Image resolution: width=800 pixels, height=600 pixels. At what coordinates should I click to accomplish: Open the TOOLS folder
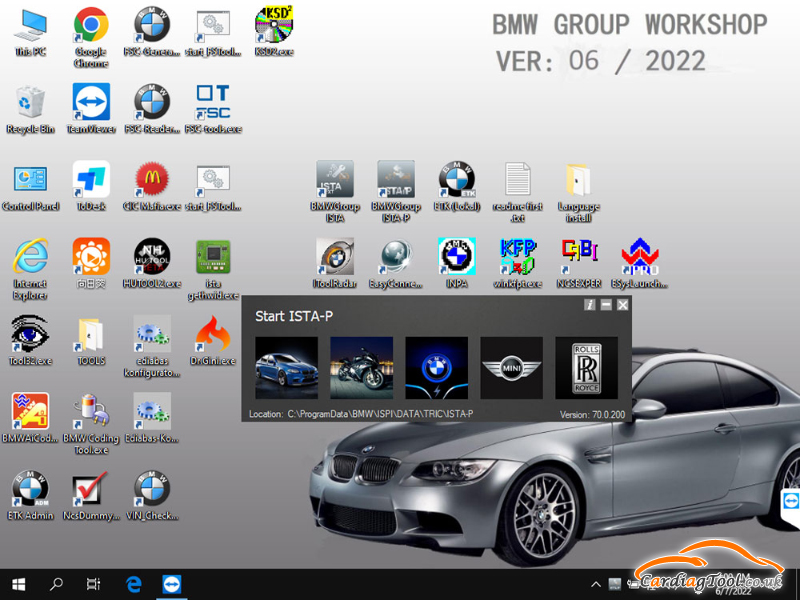coord(91,341)
